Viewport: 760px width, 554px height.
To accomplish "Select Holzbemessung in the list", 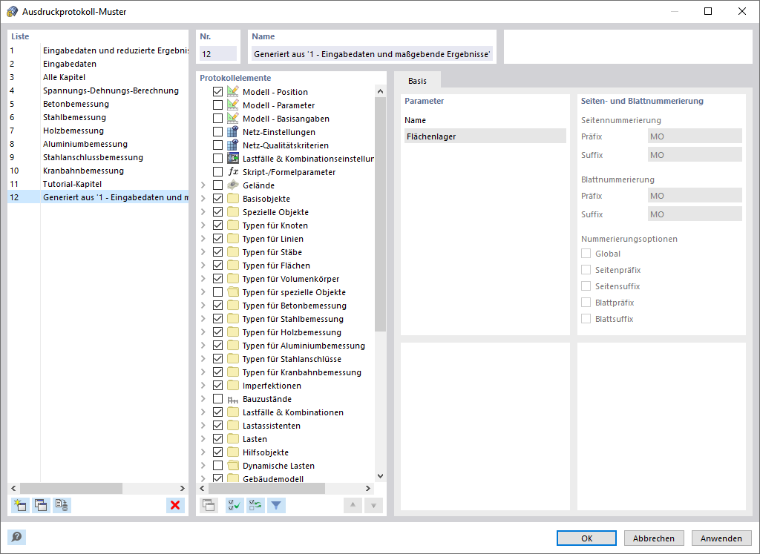I will pos(98,130).
